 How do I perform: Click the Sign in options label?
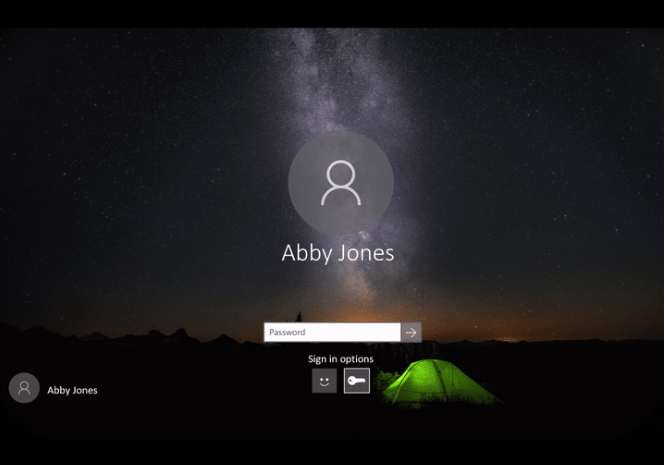point(341,359)
